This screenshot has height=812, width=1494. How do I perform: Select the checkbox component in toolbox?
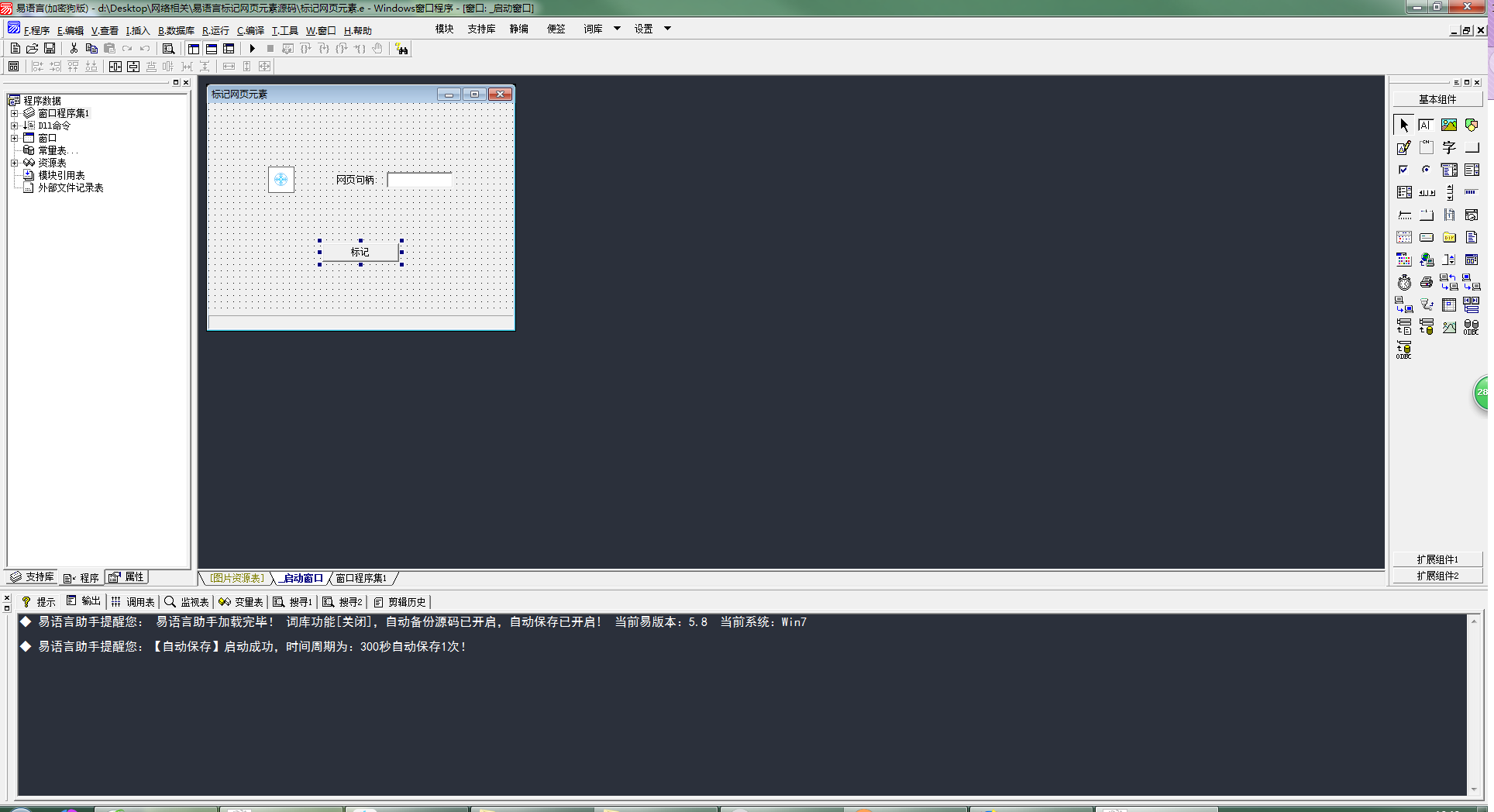pyautogui.click(x=1404, y=170)
